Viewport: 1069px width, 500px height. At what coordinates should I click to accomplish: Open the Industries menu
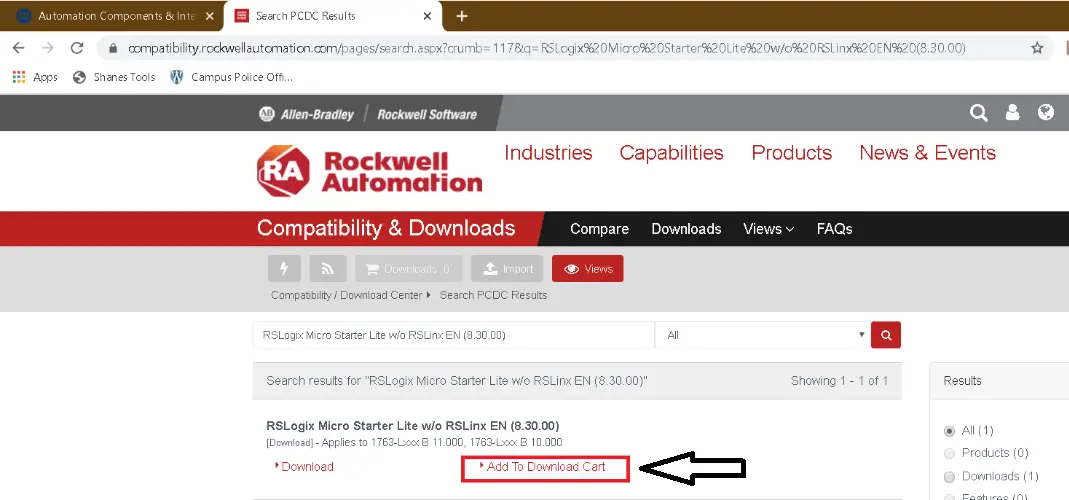[548, 152]
